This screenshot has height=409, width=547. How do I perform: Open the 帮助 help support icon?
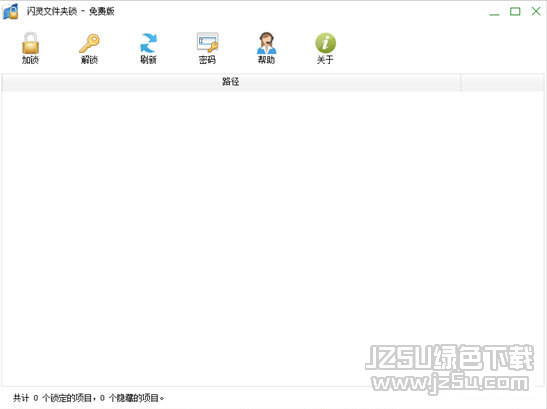coord(267,43)
